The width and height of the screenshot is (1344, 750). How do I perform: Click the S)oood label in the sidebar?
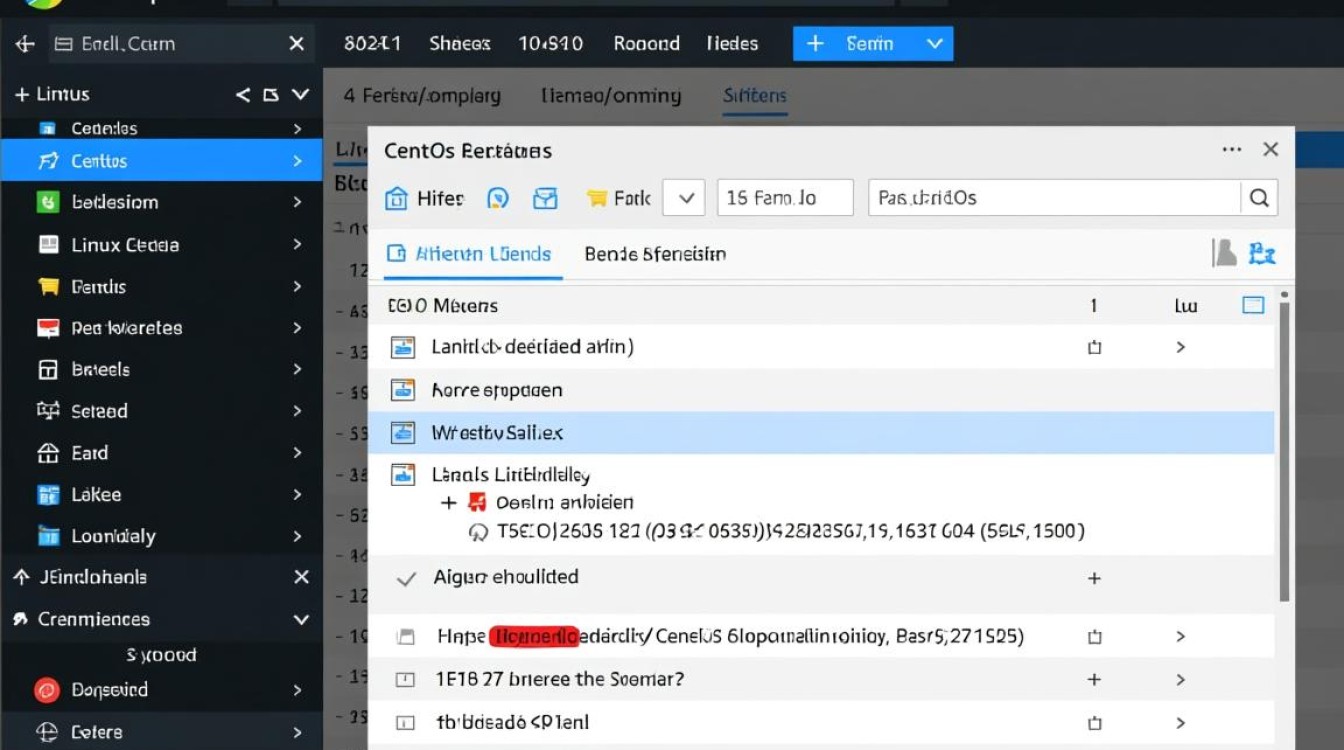[161, 656]
